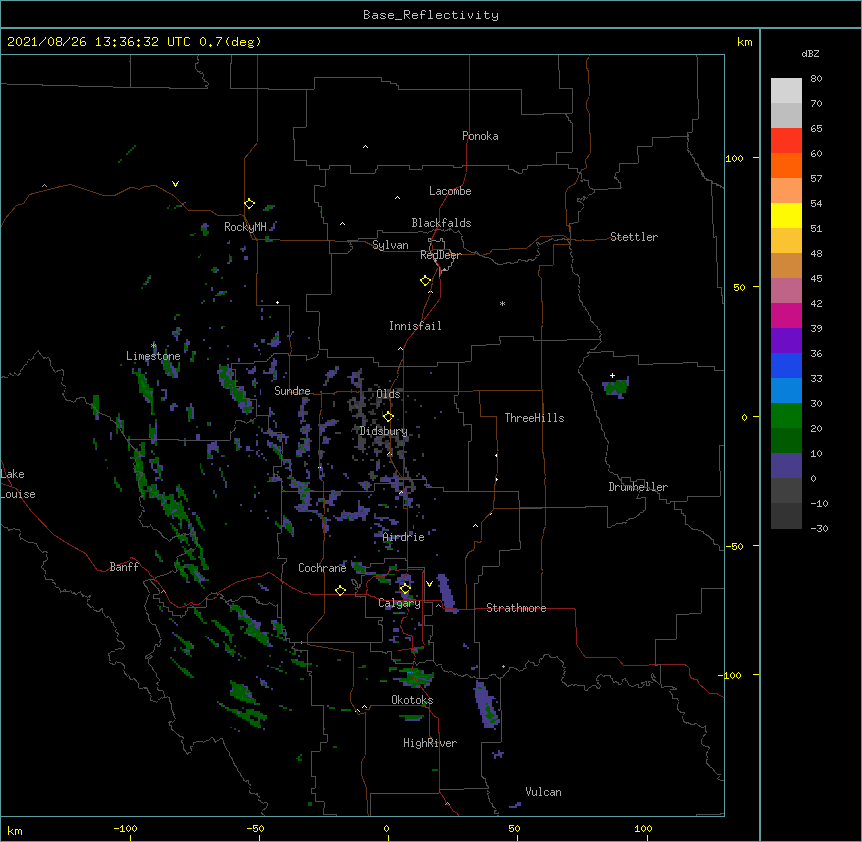The height and width of the screenshot is (842, 862).
Task: Click the yellow diamond marker above RockyMH
Action: [250, 204]
